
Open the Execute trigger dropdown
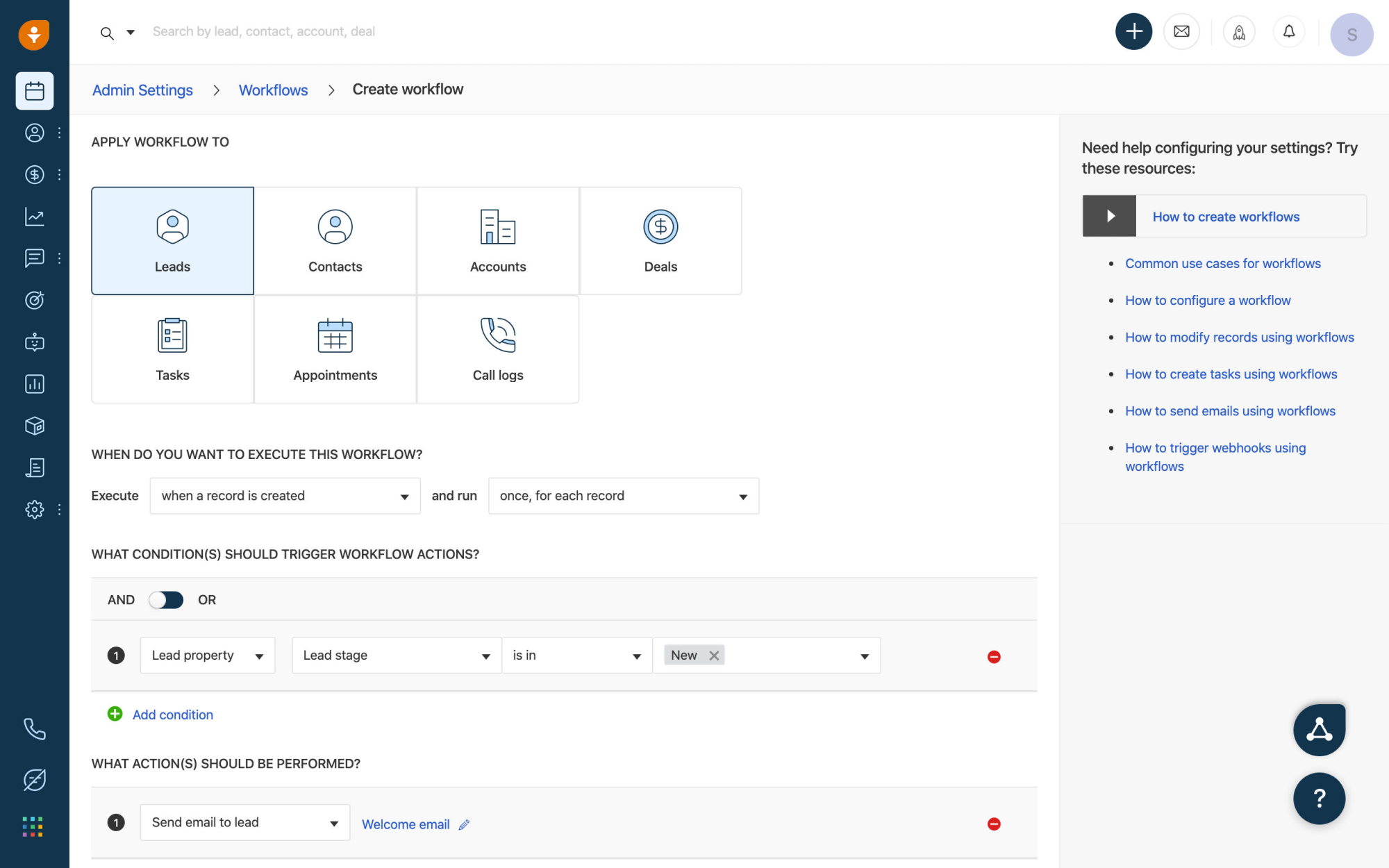point(285,496)
